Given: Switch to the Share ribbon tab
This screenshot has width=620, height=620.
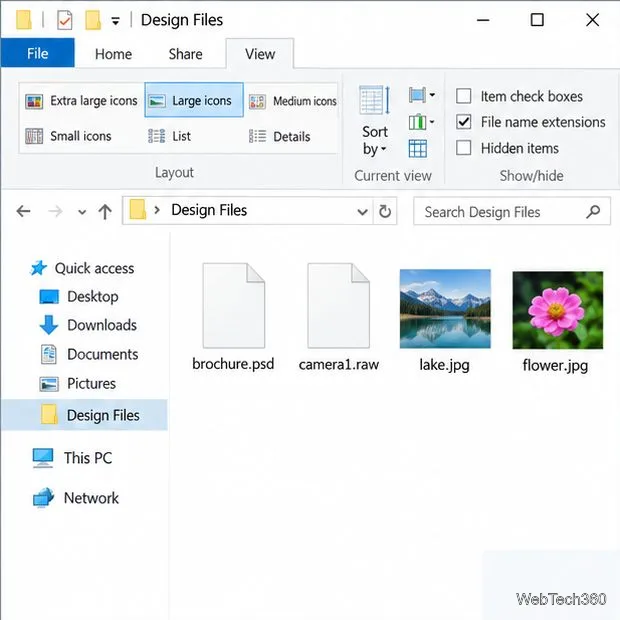Looking at the screenshot, I should (x=185, y=54).
